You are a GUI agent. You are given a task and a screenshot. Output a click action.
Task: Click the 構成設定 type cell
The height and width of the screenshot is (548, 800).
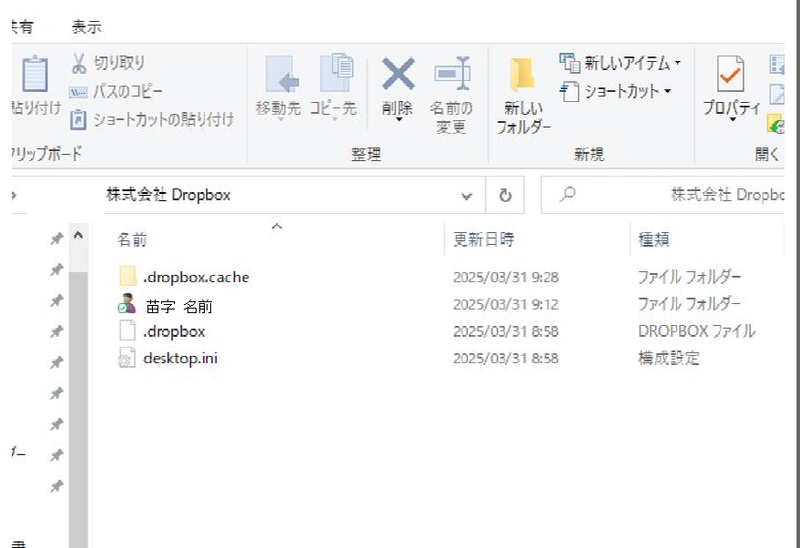click(668, 358)
